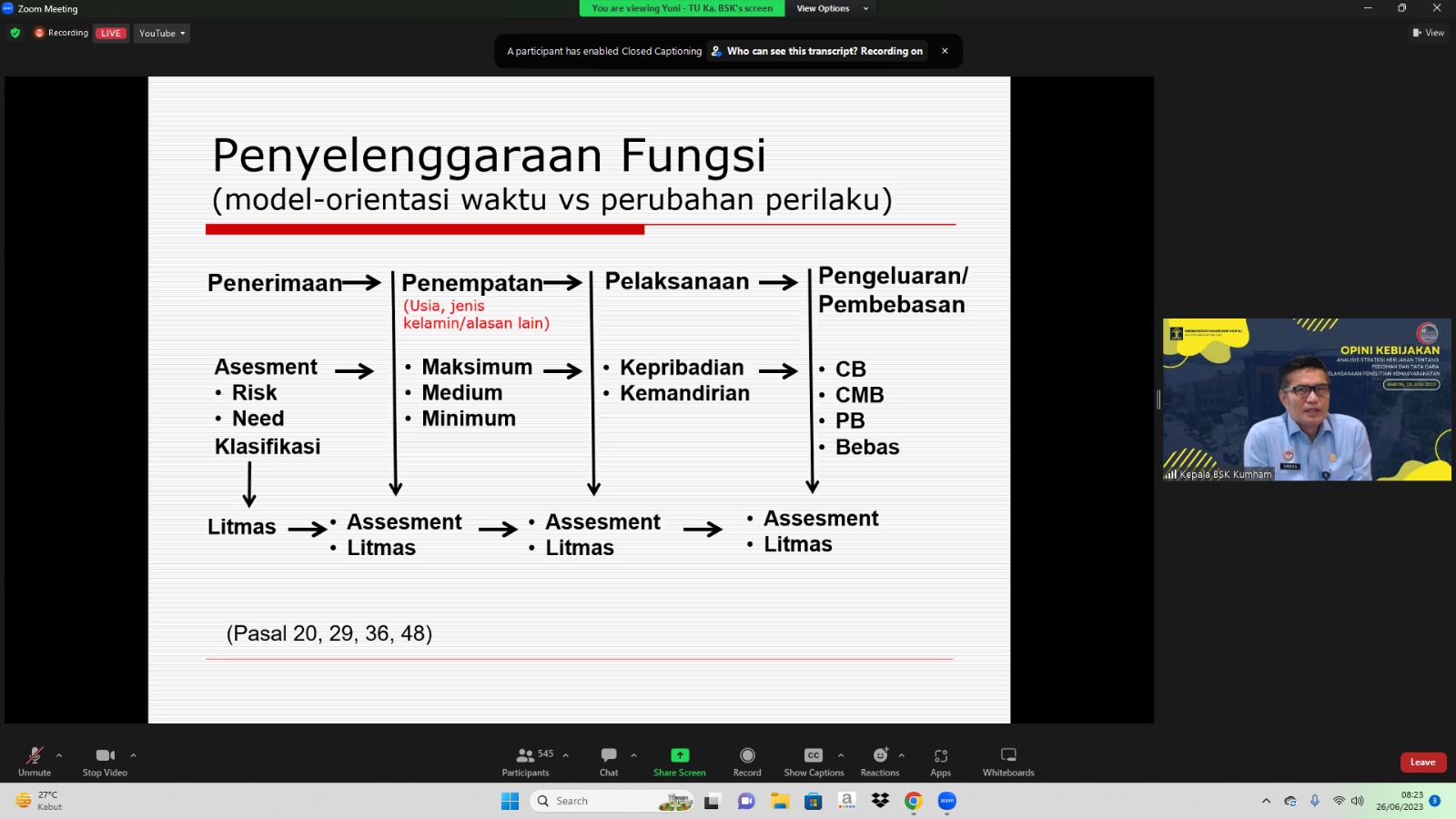Click the green encryption shield icon
Image resolution: width=1456 pixels, height=819 pixels.
pyautogui.click(x=15, y=33)
